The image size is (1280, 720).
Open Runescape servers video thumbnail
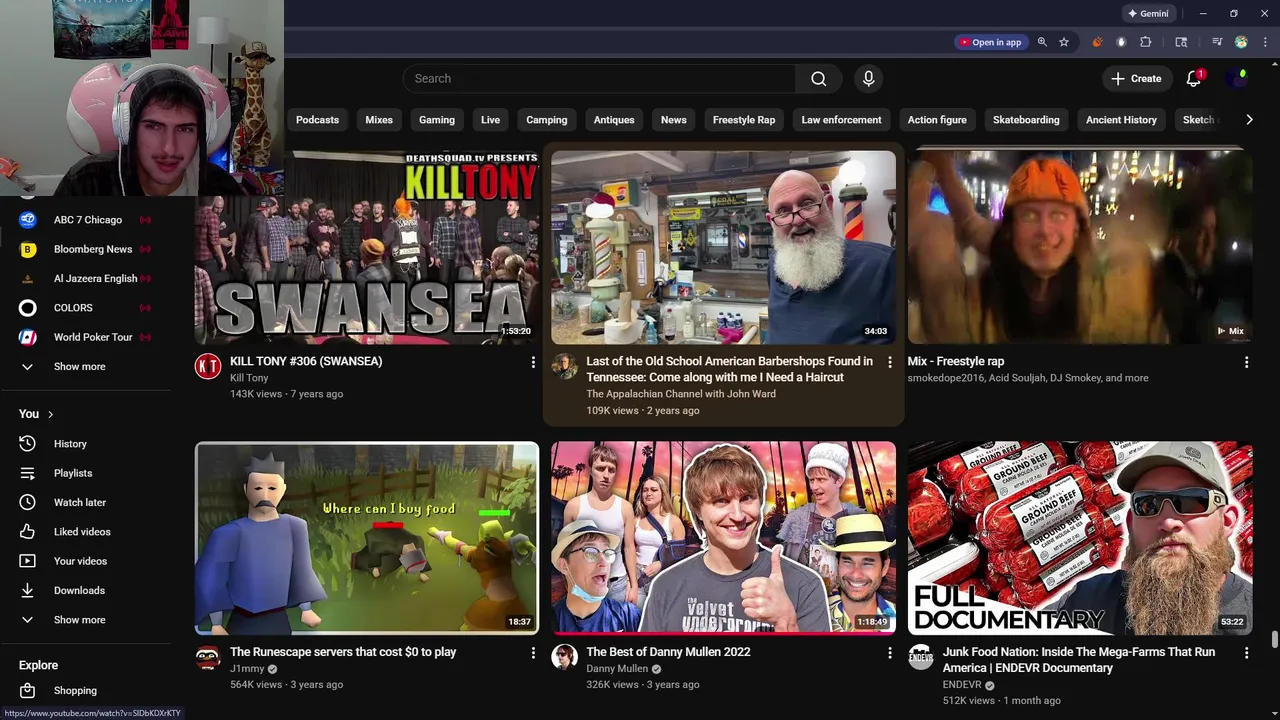(367, 538)
